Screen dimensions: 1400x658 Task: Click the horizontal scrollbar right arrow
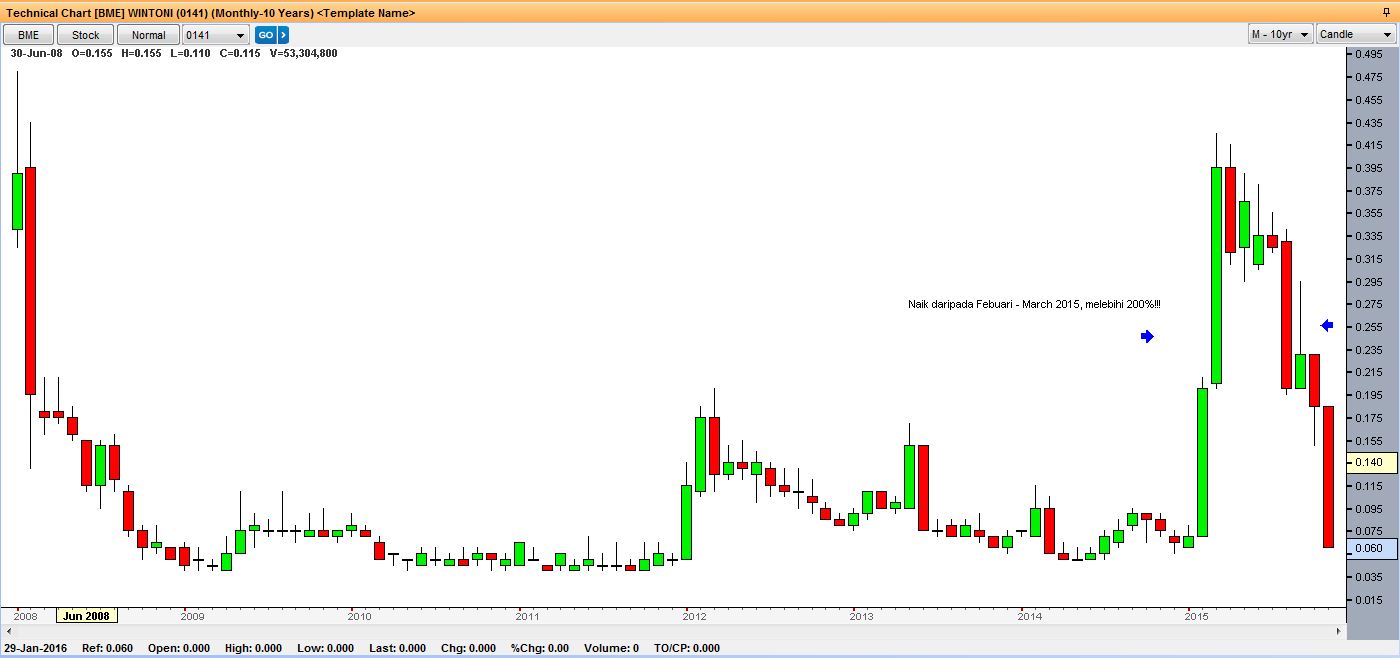coord(1339,632)
